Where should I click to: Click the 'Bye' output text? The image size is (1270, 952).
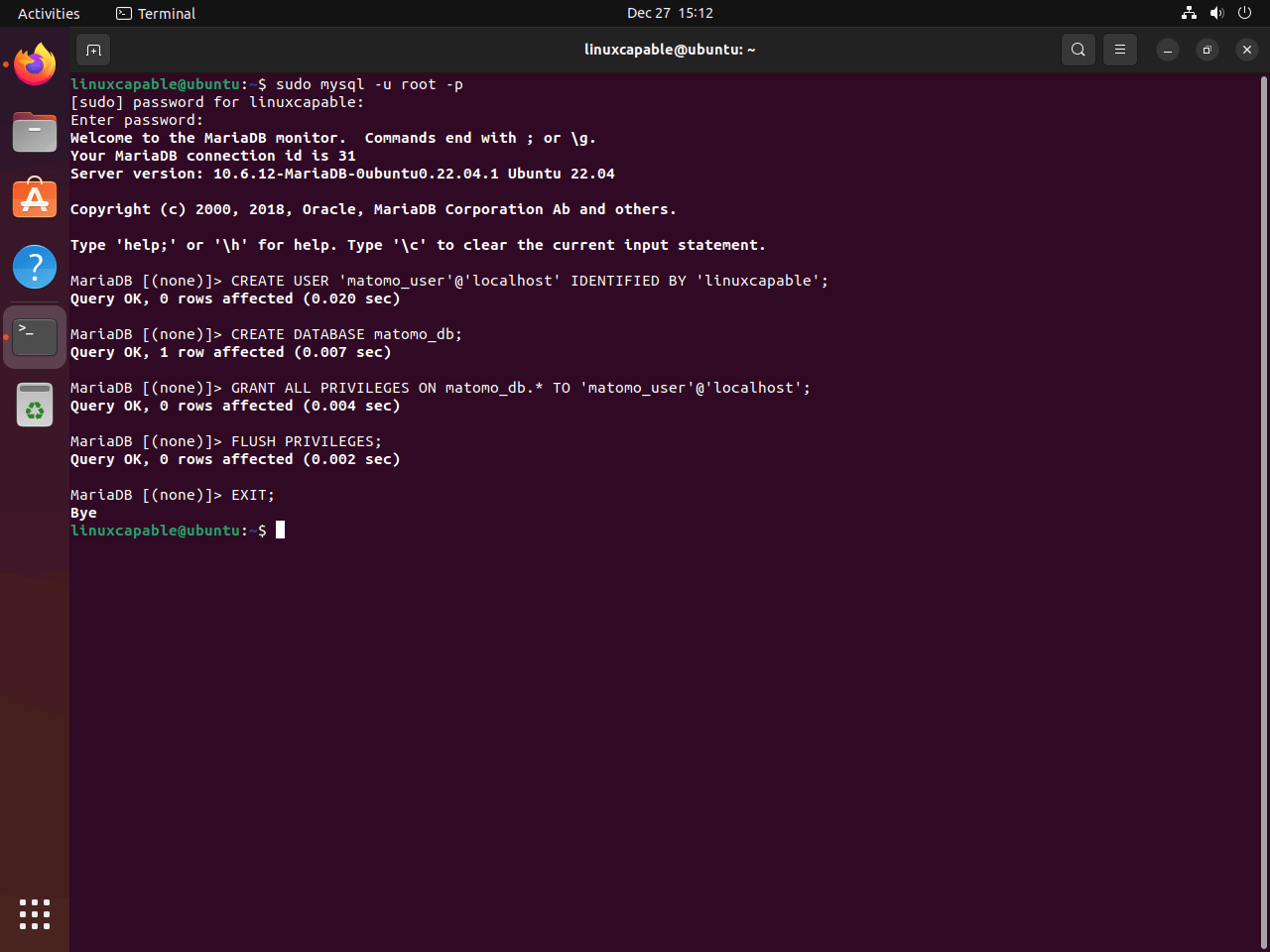(x=83, y=513)
